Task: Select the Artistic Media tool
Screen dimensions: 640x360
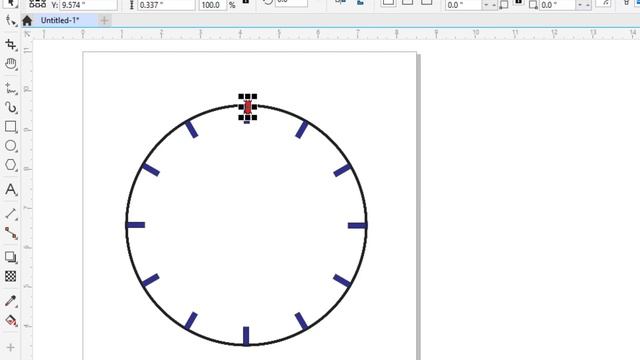Action: 11,107
